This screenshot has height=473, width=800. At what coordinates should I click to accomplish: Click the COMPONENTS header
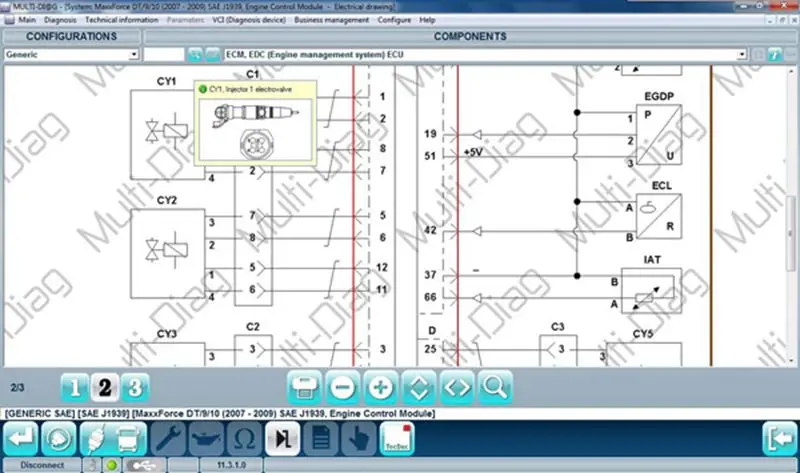(470, 36)
